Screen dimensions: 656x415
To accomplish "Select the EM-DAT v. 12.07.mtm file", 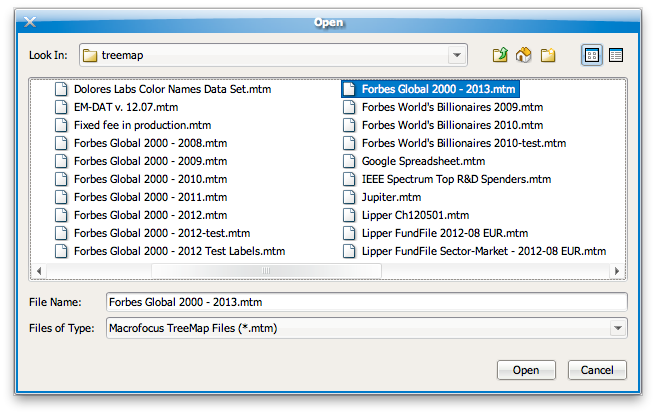I will tap(126, 107).
